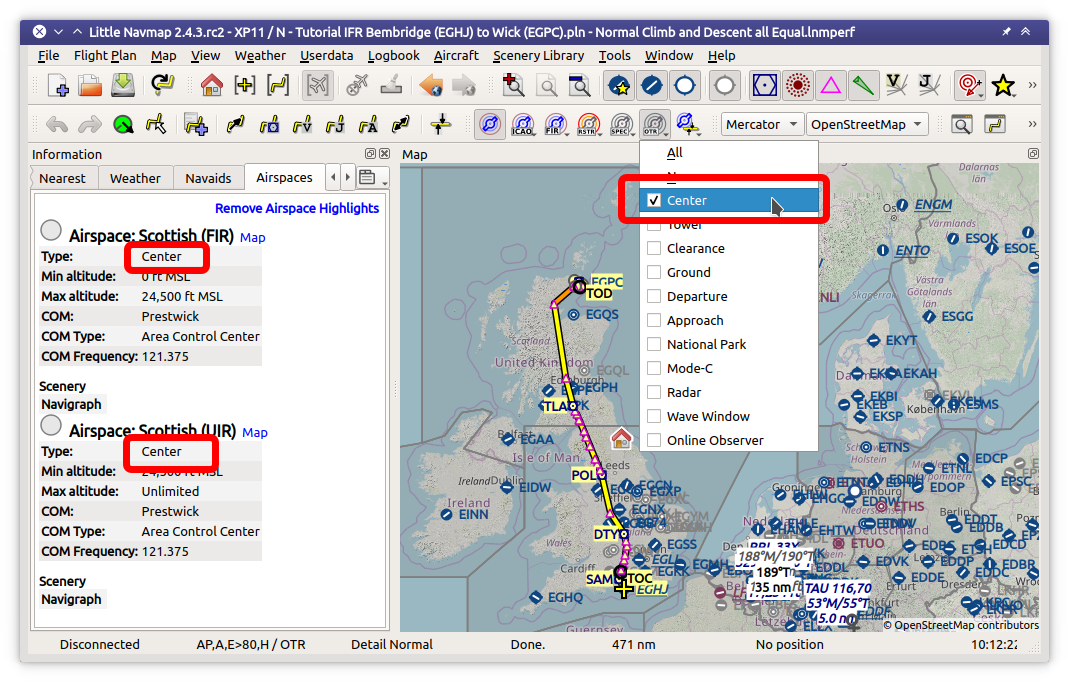Toggle Victor airways V icon

click(896, 85)
